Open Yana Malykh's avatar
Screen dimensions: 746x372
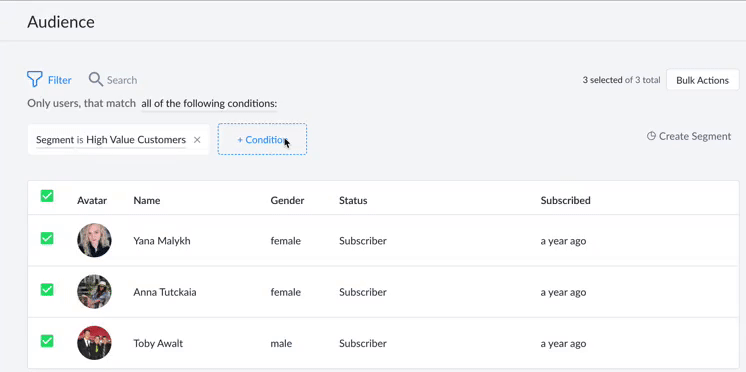click(94, 240)
